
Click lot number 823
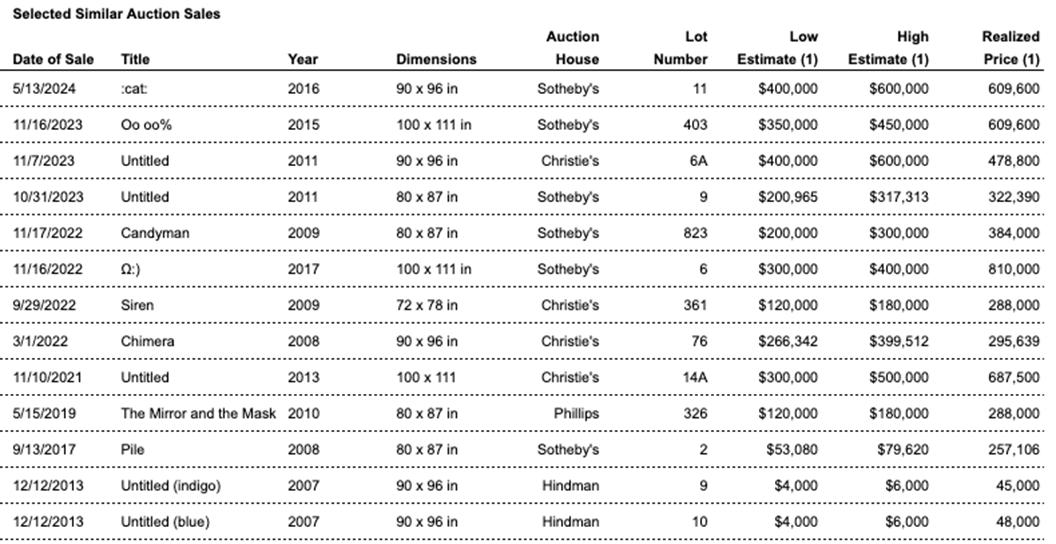(695, 233)
